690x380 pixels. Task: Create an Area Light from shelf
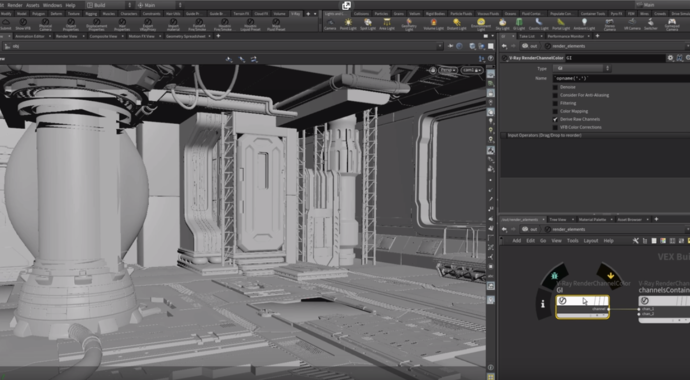(387, 24)
